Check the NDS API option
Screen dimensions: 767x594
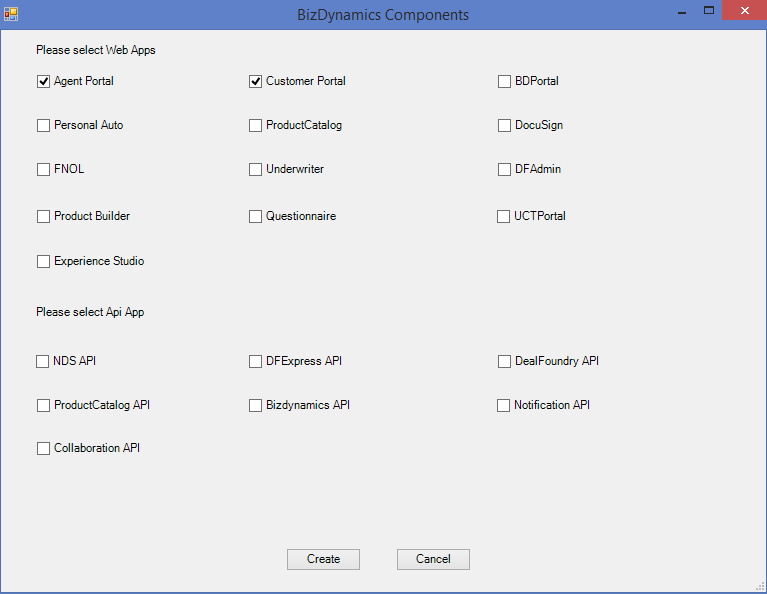(43, 361)
